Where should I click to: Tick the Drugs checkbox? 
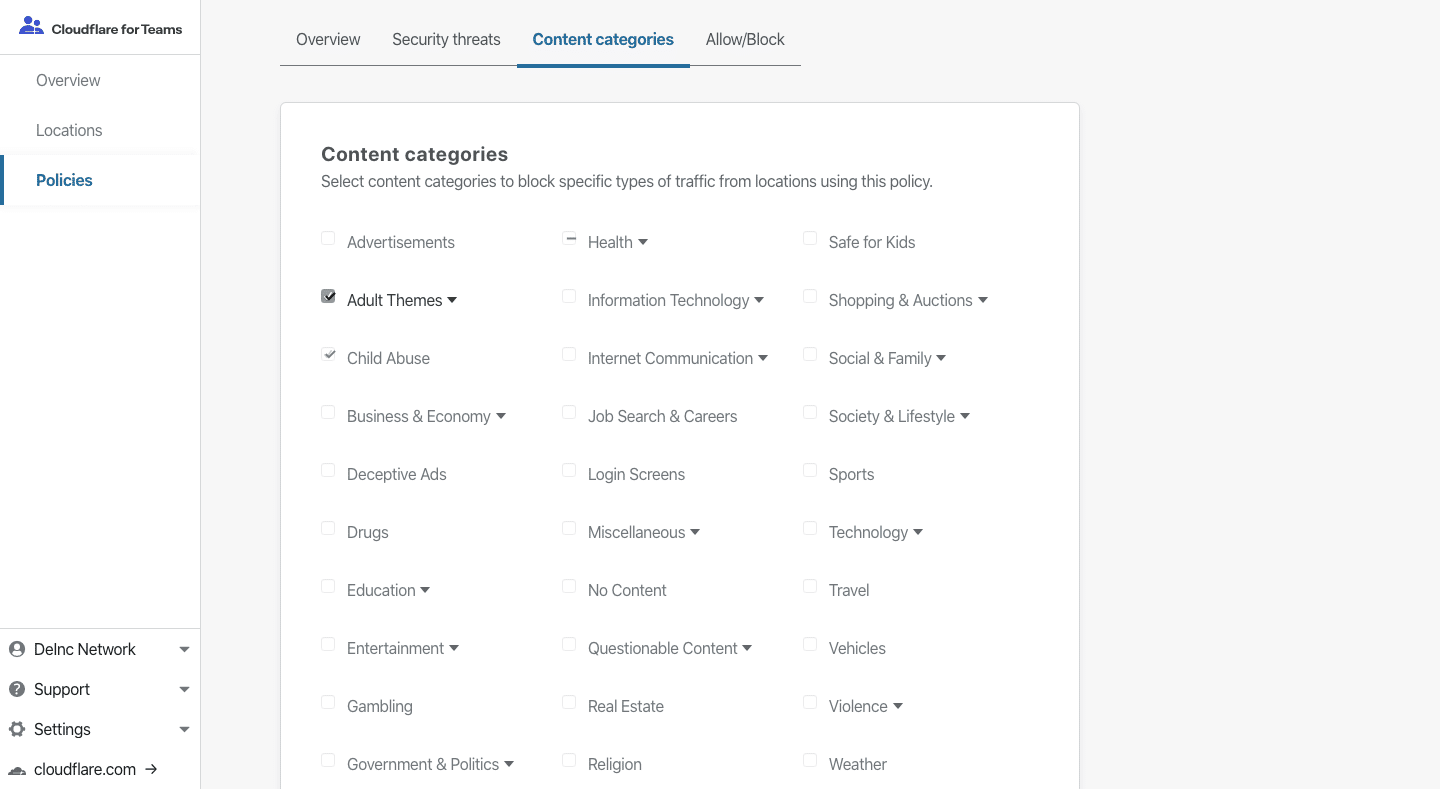[328, 528]
